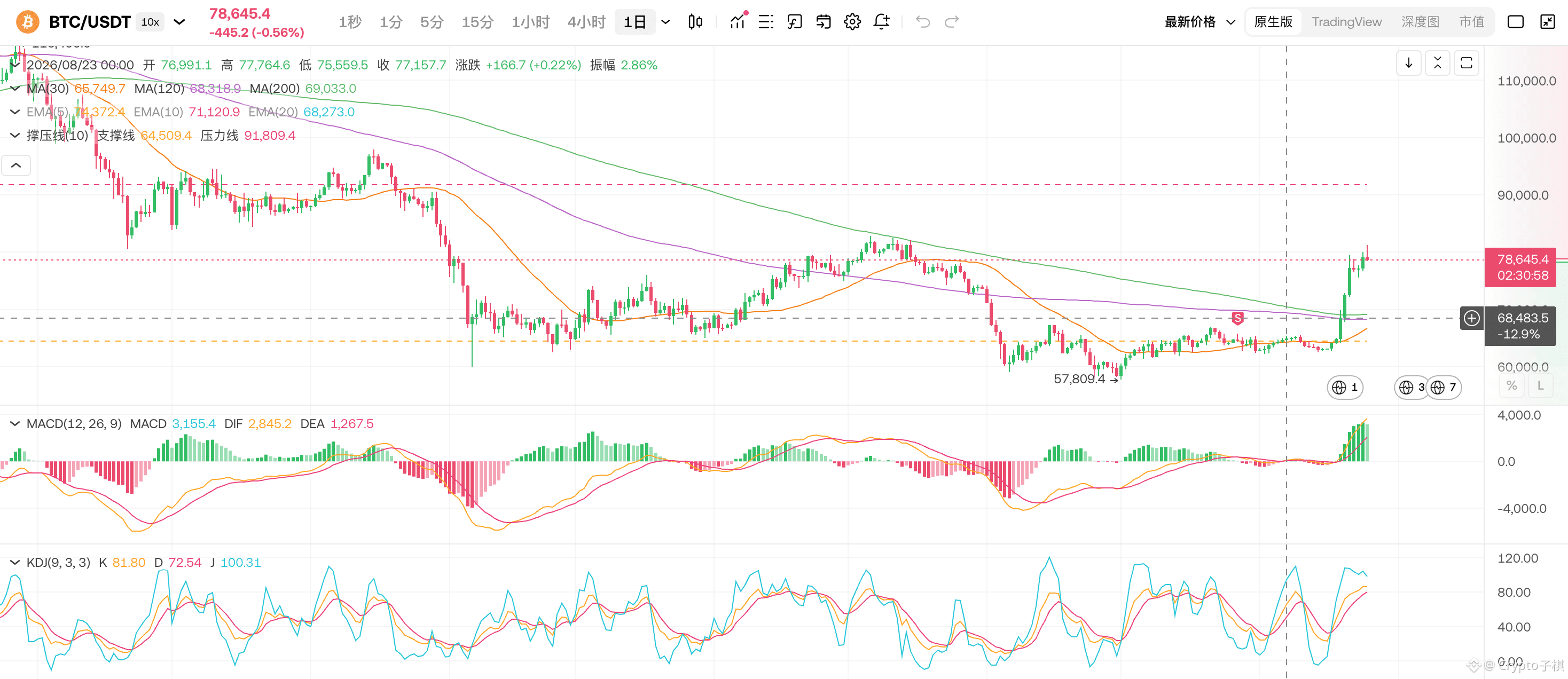
Task: Click the DEA value 1,267.5
Action: pyautogui.click(x=352, y=423)
